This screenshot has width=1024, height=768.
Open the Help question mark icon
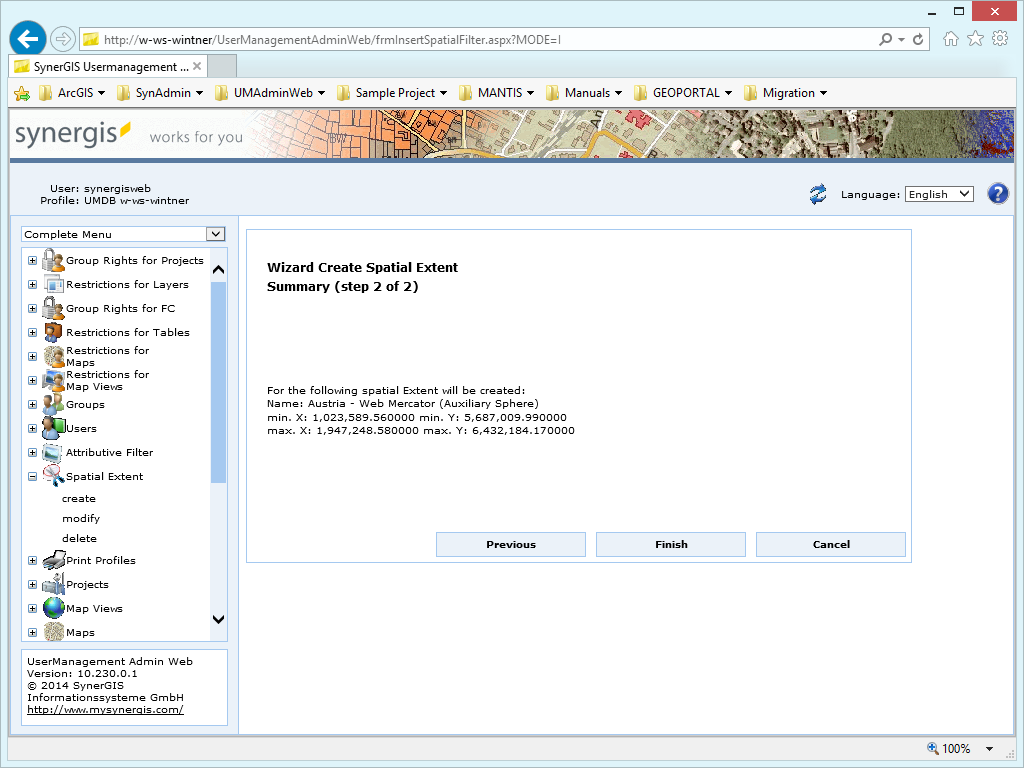click(x=997, y=193)
